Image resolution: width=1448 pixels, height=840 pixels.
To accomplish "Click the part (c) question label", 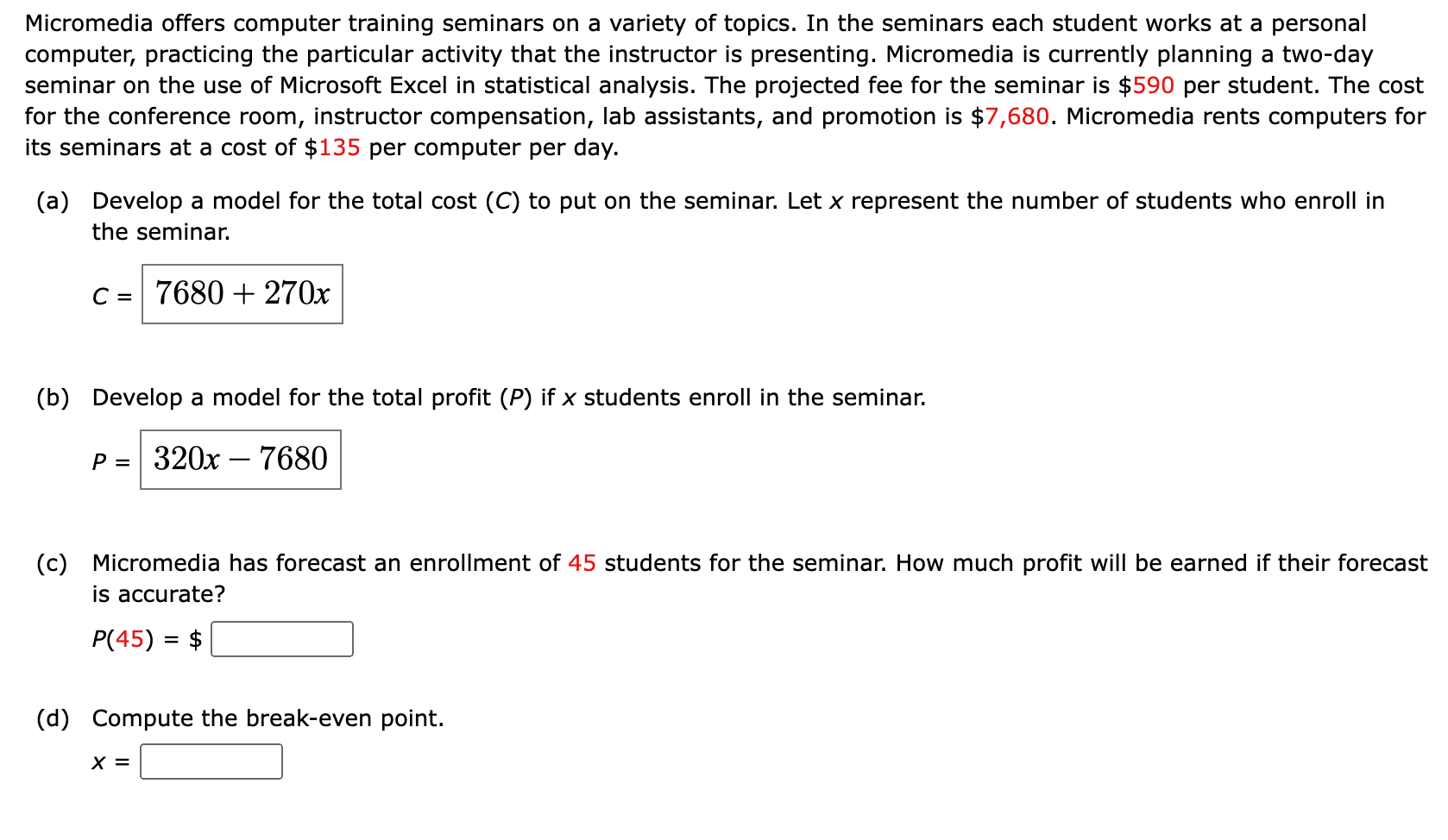I will click(x=52, y=562).
